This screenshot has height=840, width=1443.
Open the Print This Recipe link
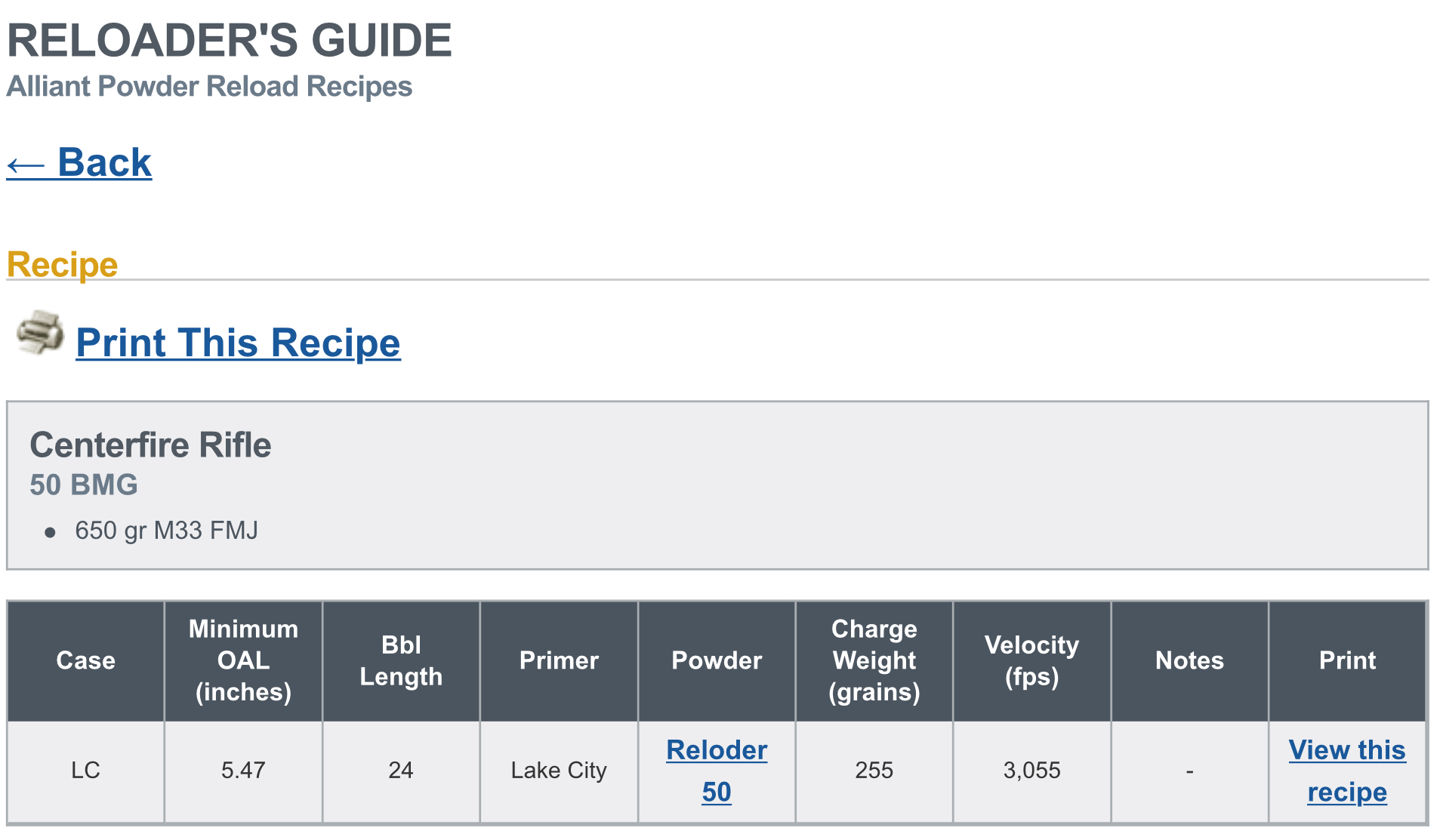(x=238, y=343)
